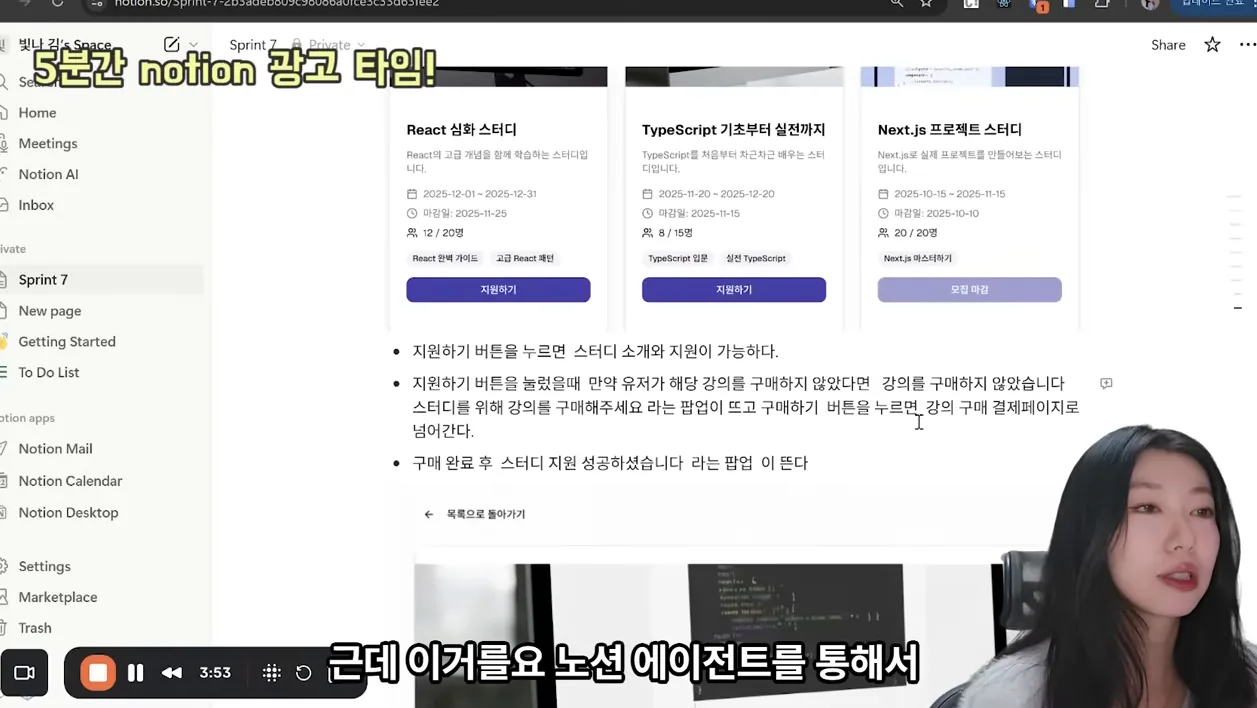This screenshot has width=1257, height=708.
Task: Click the 실전 TypeScript tag
Action: (x=756, y=258)
